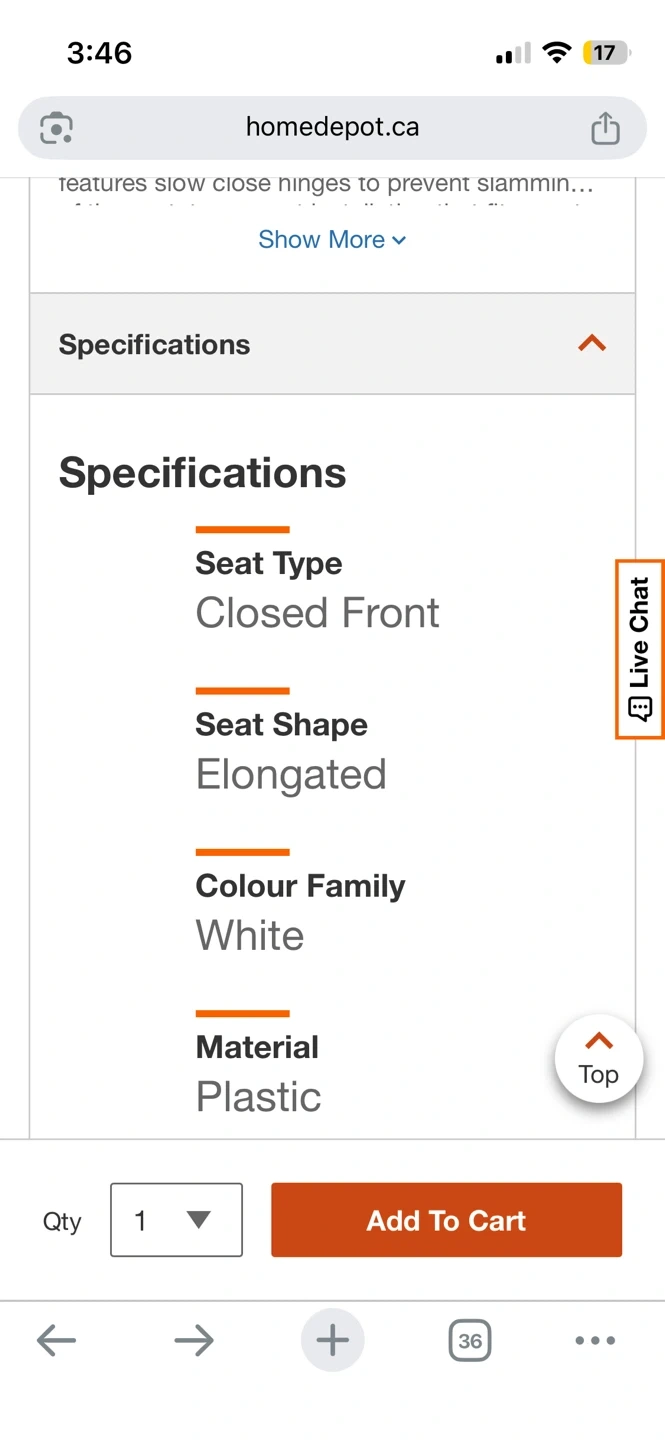
Task: Go forward with the right arrow
Action: [x=194, y=1341]
